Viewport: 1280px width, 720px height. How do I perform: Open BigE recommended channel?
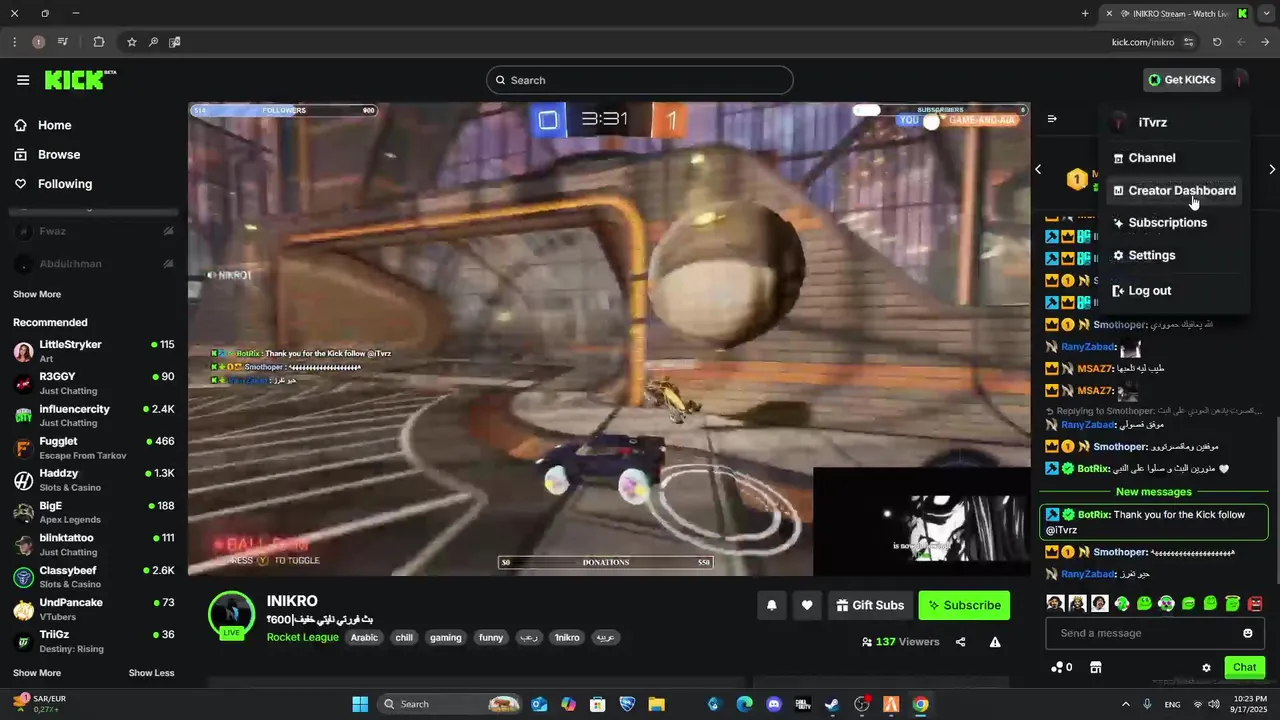point(94,512)
